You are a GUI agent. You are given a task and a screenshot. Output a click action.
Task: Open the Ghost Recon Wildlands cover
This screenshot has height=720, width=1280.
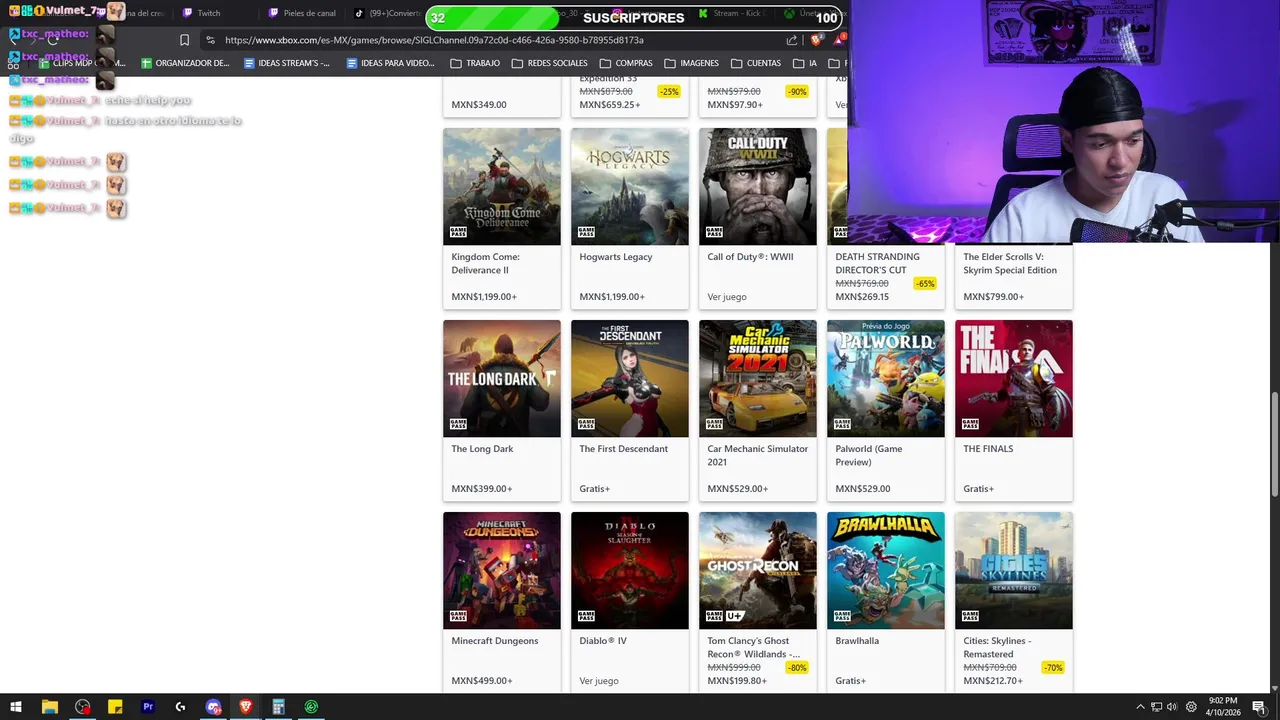coord(758,570)
